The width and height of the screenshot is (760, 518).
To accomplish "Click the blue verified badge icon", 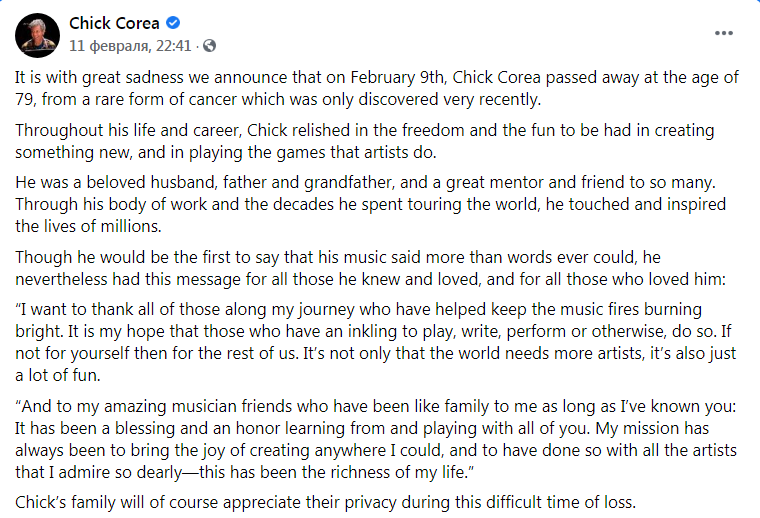I will pos(172,23).
